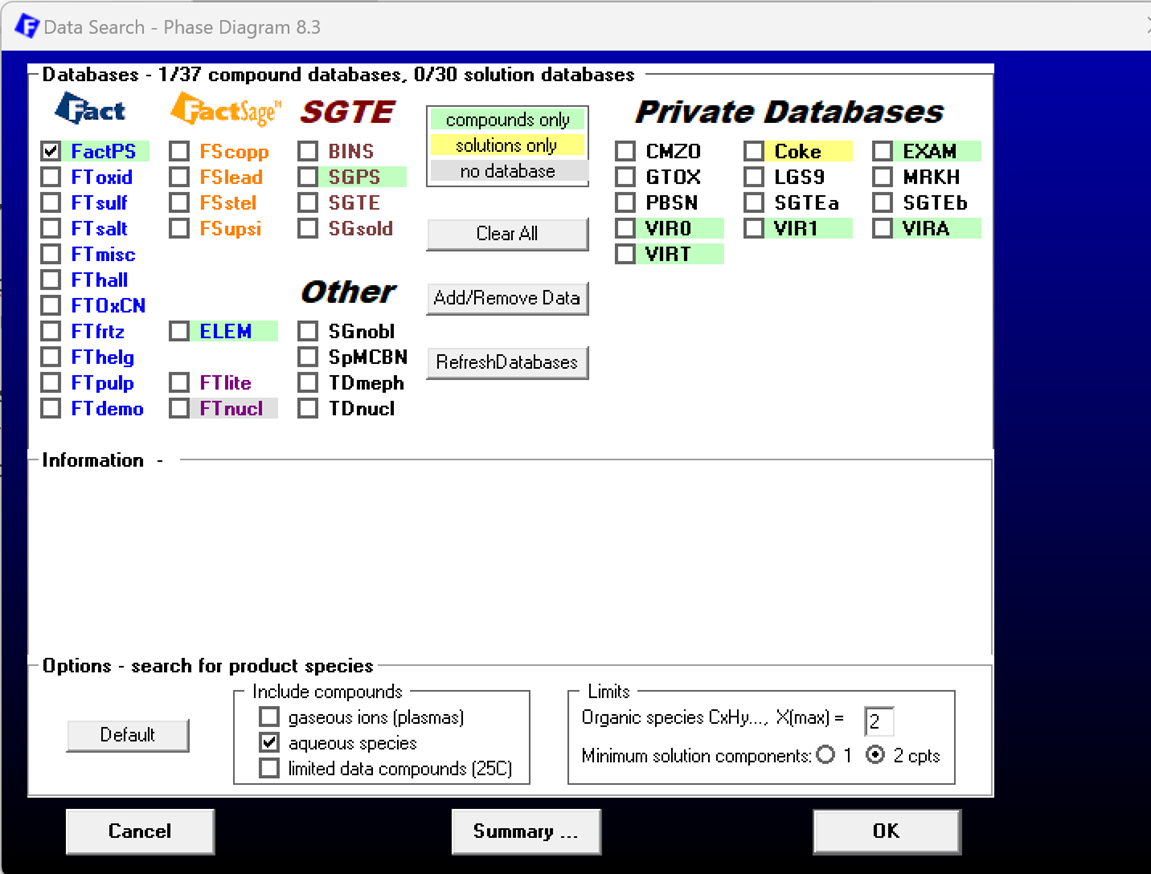This screenshot has width=1151, height=874.
Task: Tick the ELEM database checkbox
Action: point(179,332)
